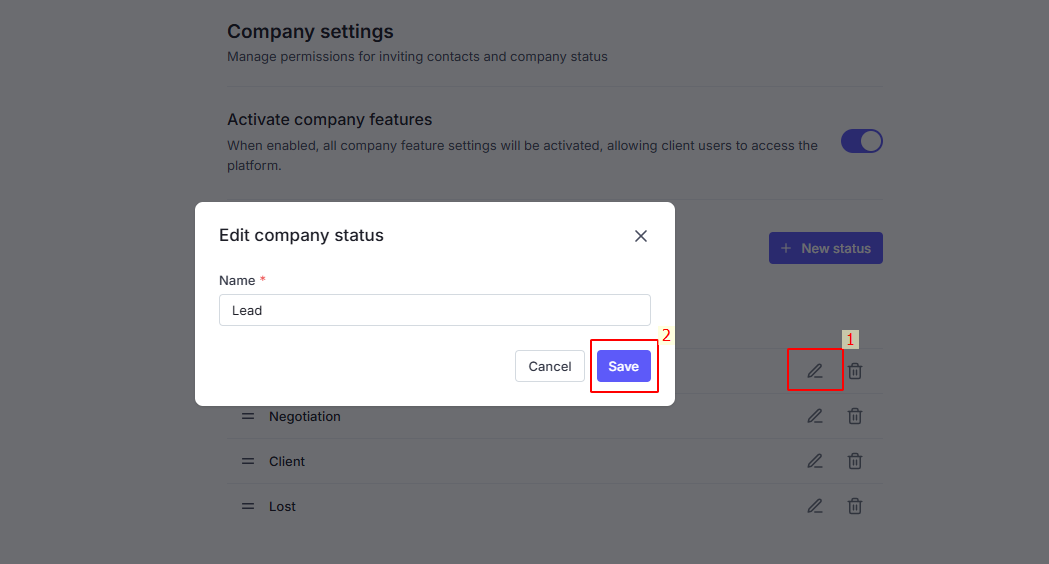This screenshot has height=564, width=1049.
Task: Delete the Lost status using its trash icon
Action: (855, 506)
